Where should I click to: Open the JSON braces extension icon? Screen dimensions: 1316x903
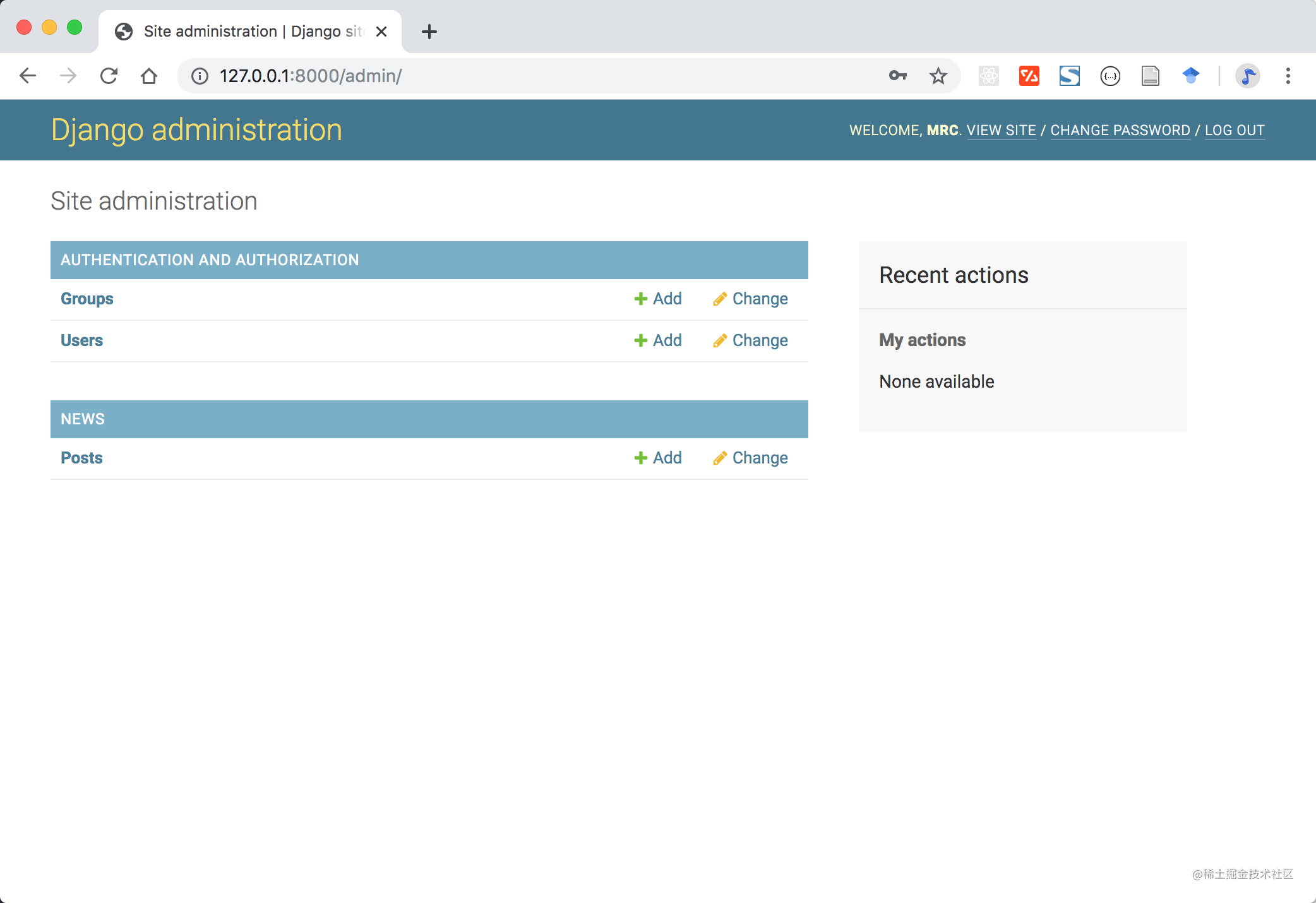coord(1110,76)
